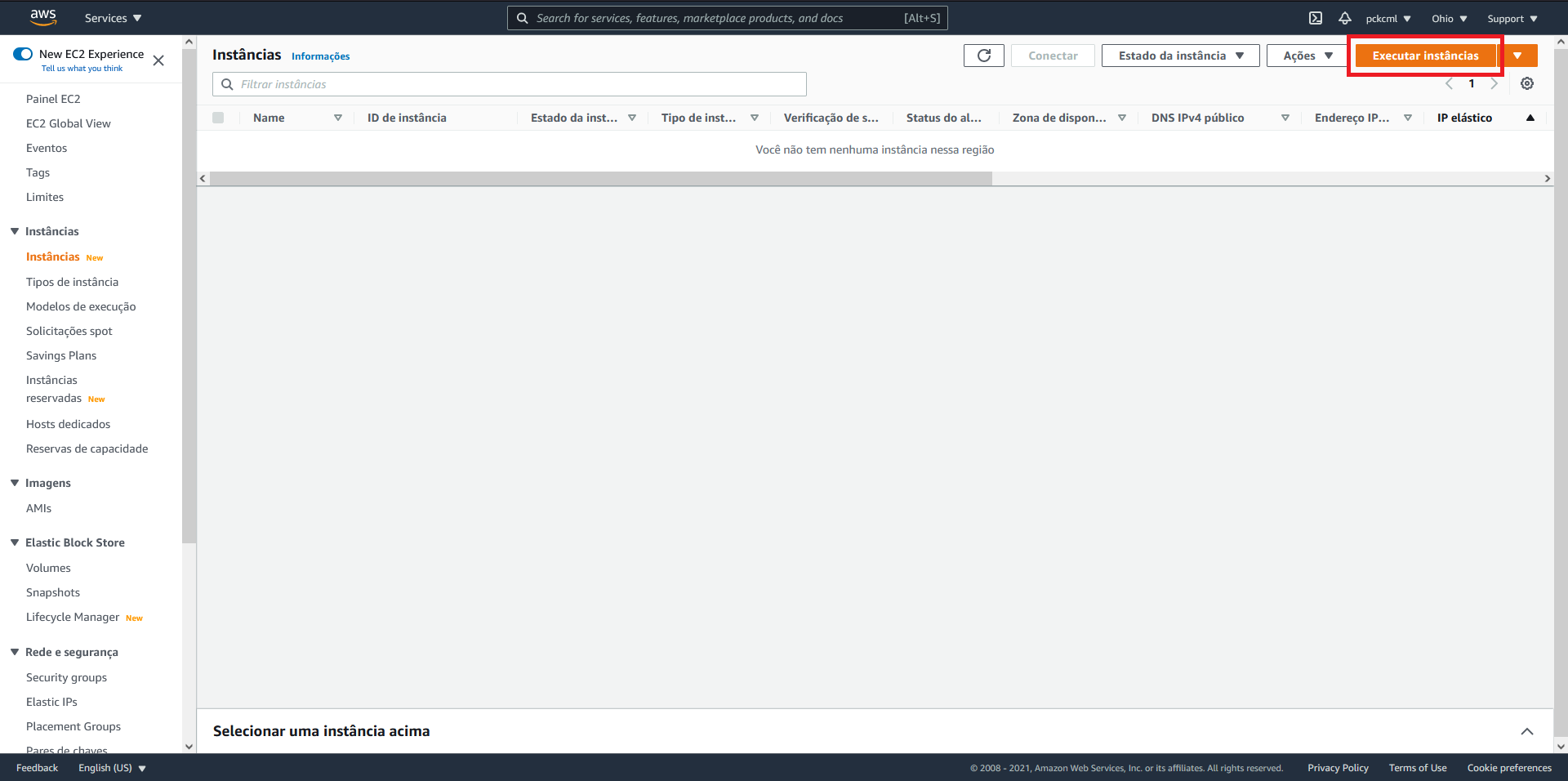Click the Filtrar instâncias search field

509,83
